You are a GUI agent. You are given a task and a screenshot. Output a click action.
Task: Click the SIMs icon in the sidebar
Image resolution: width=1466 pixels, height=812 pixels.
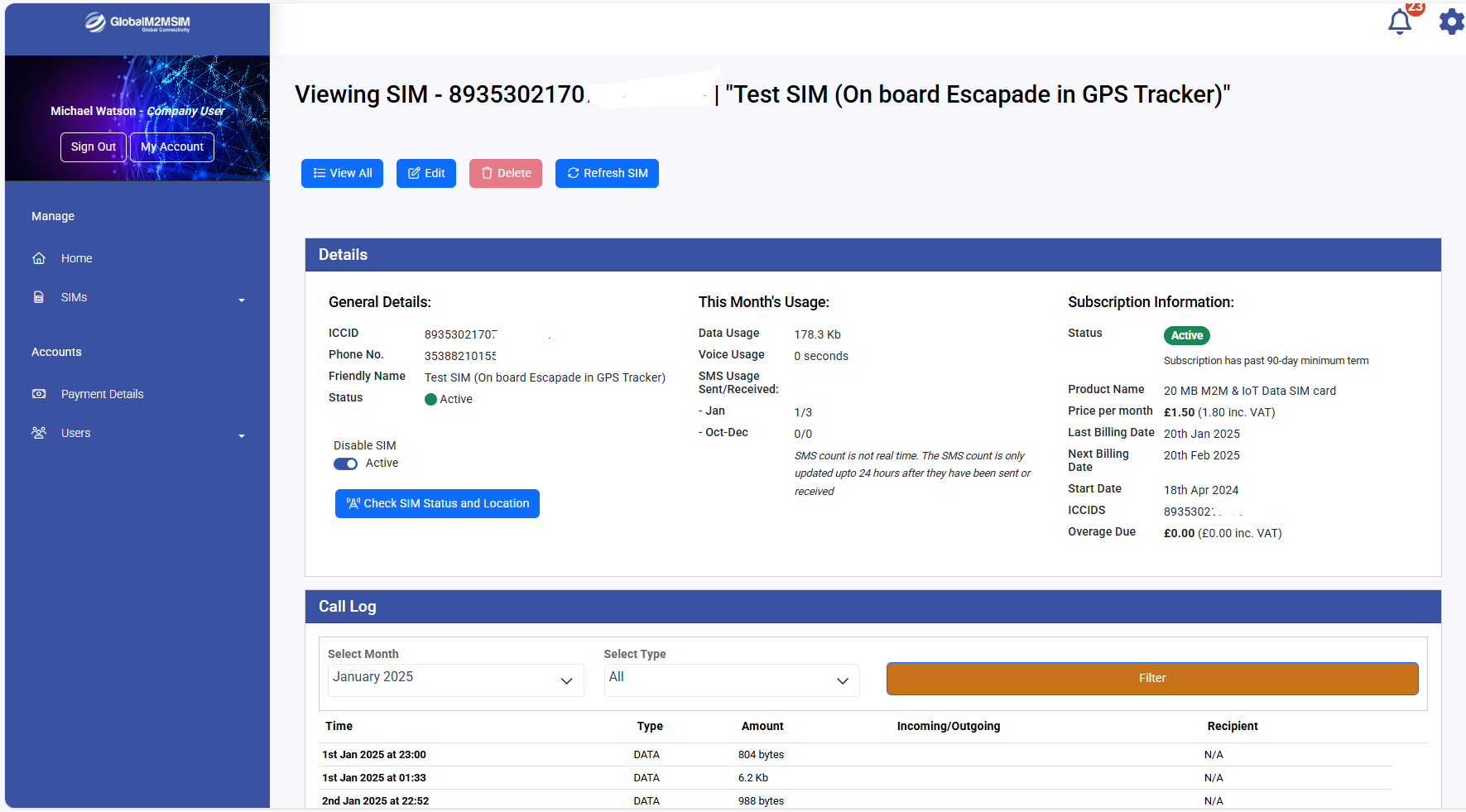click(38, 296)
